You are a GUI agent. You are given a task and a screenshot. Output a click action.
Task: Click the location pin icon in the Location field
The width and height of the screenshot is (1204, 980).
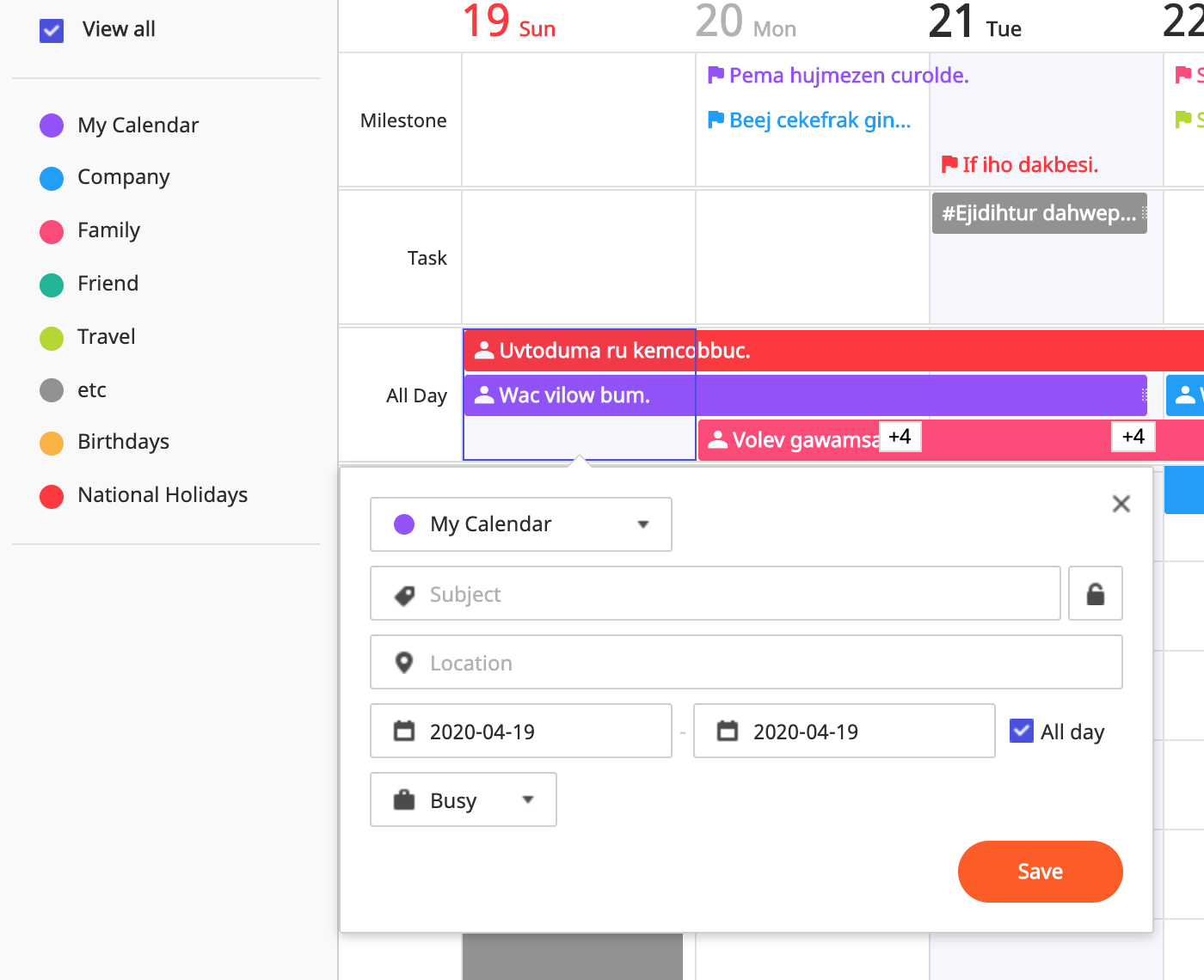click(403, 662)
